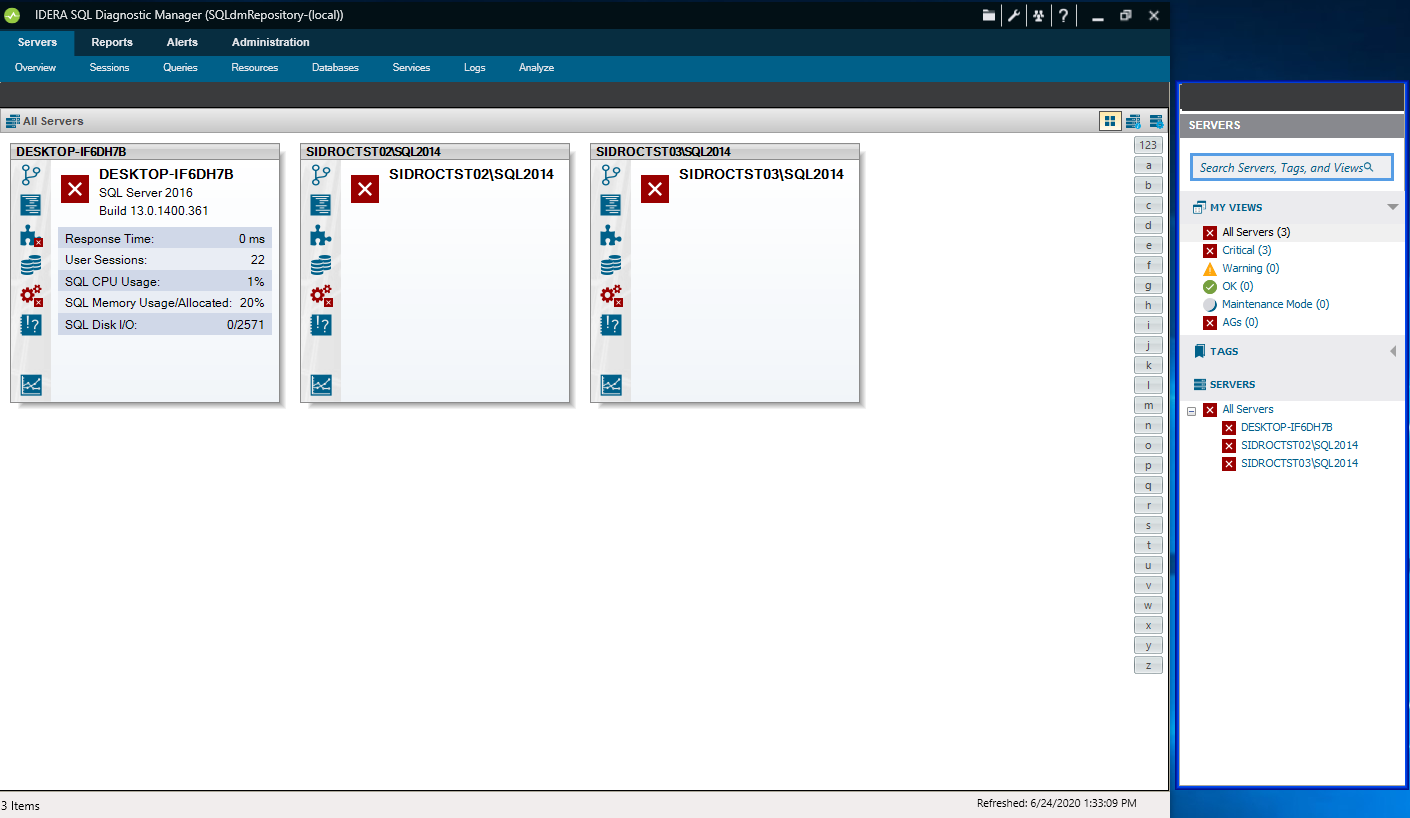Click the branch icon on SIDROCTST02\SQL2014 card

(x=321, y=175)
